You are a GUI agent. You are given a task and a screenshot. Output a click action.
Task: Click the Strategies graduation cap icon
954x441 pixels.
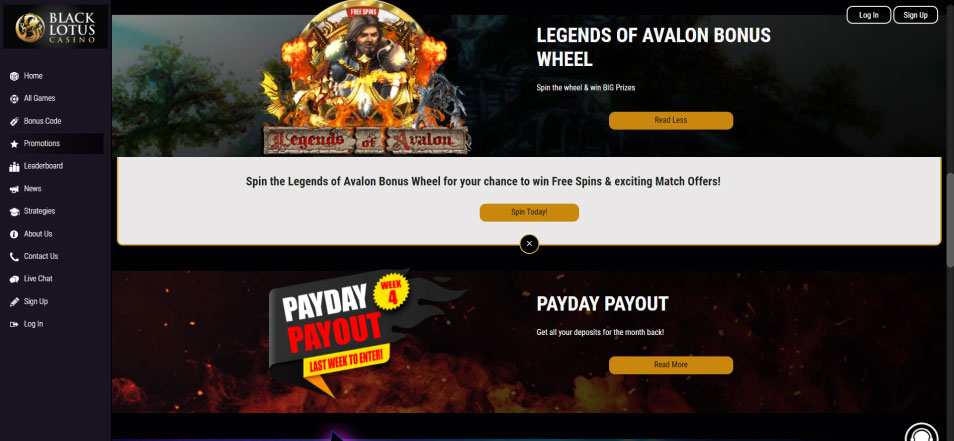[14, 212]
